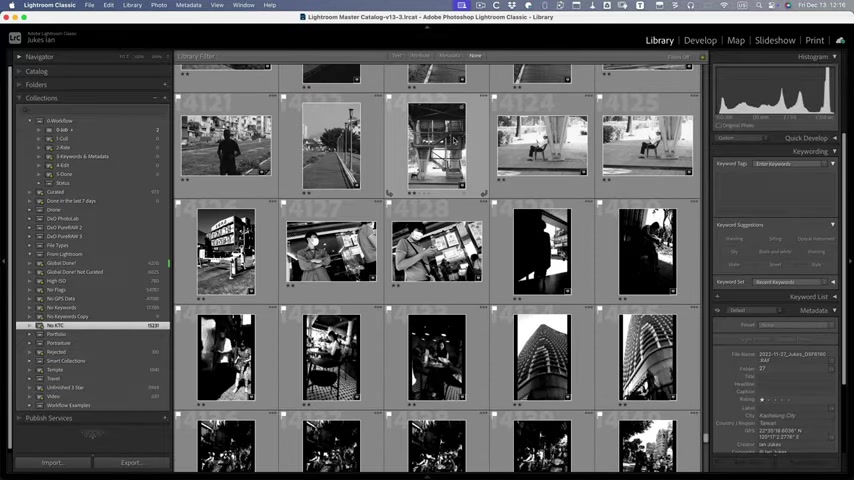Open the Siri menu bar icon
The image size is (854, 480).
coord(788,5)
